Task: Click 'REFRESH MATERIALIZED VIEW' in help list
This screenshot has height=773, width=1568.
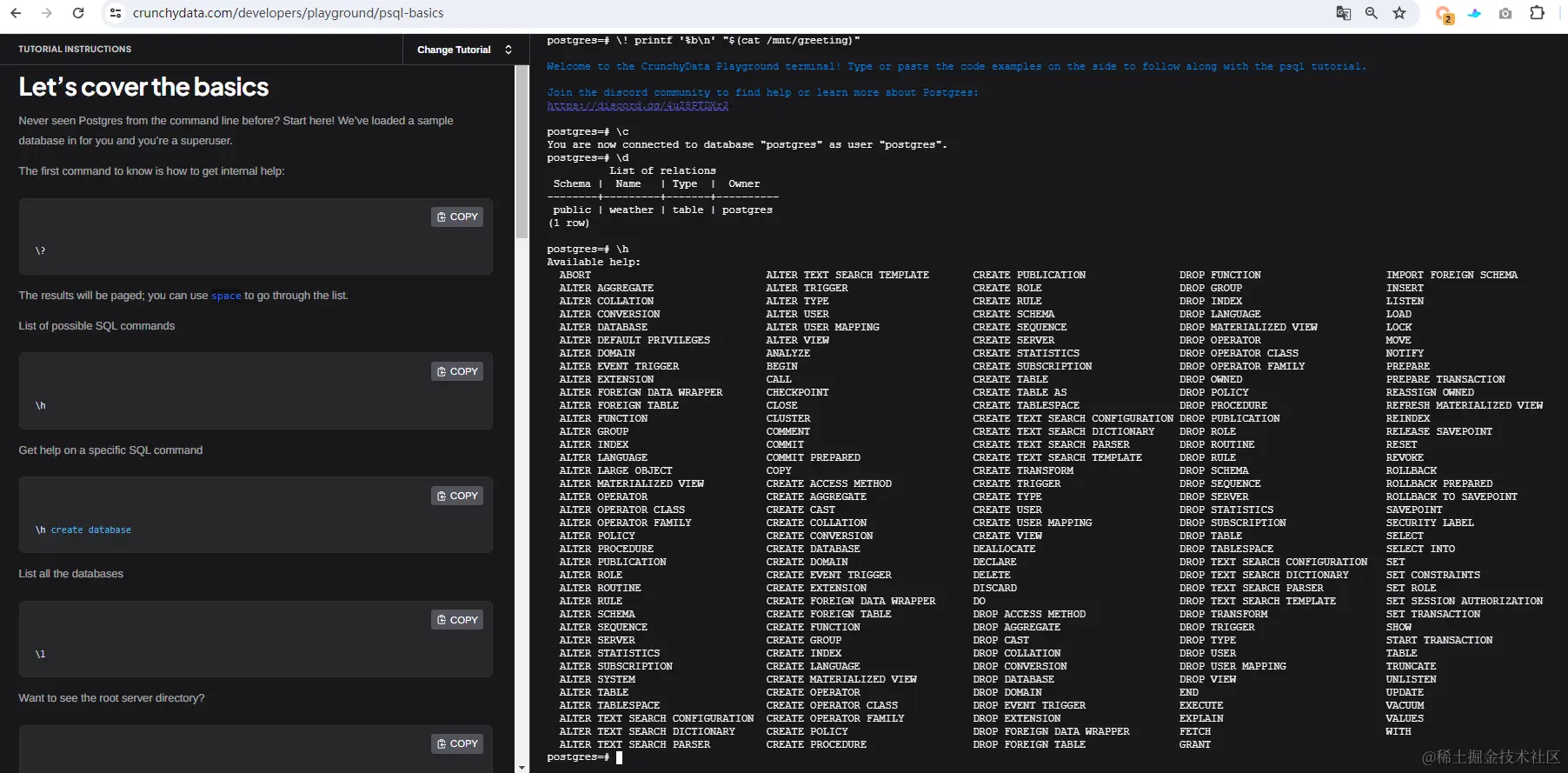Action: tap(1464, 405)
